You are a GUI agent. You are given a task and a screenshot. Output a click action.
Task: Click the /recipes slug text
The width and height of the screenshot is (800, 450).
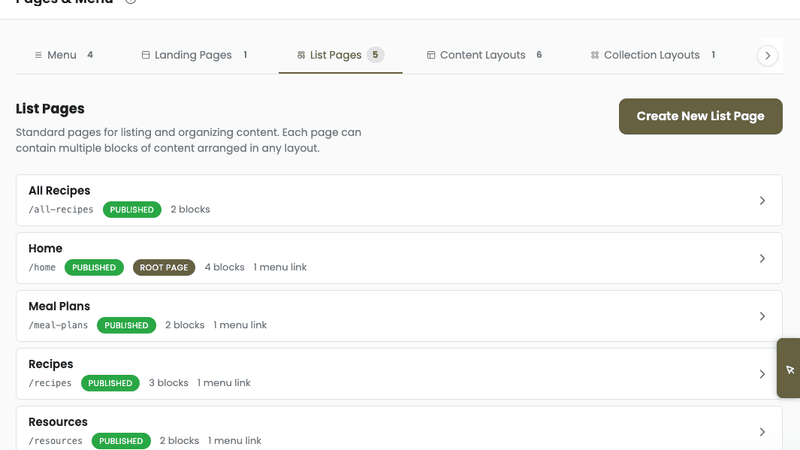pyautogui.click(x=50, y=383)
